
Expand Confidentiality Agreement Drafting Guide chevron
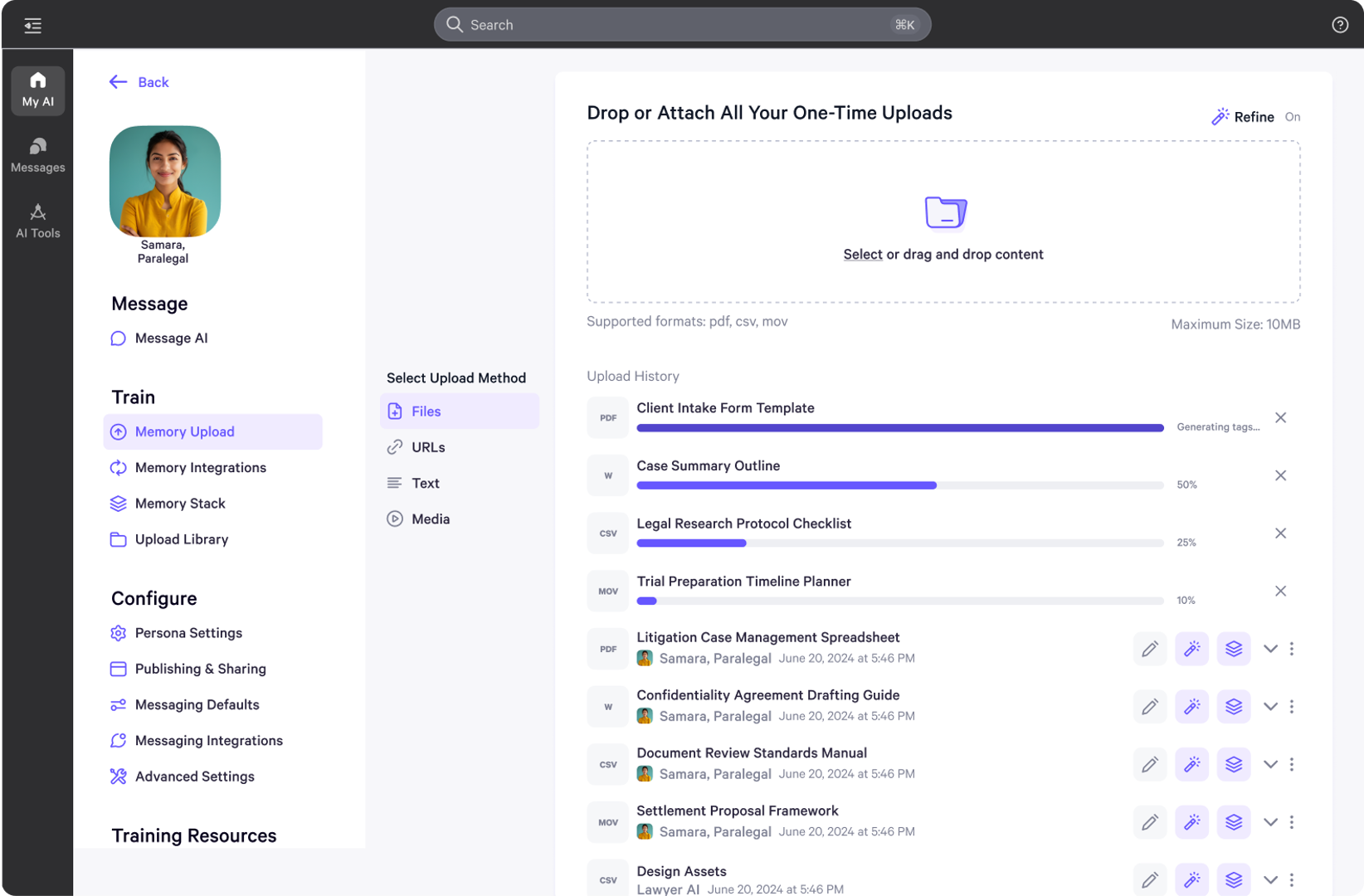point(1270,707)
